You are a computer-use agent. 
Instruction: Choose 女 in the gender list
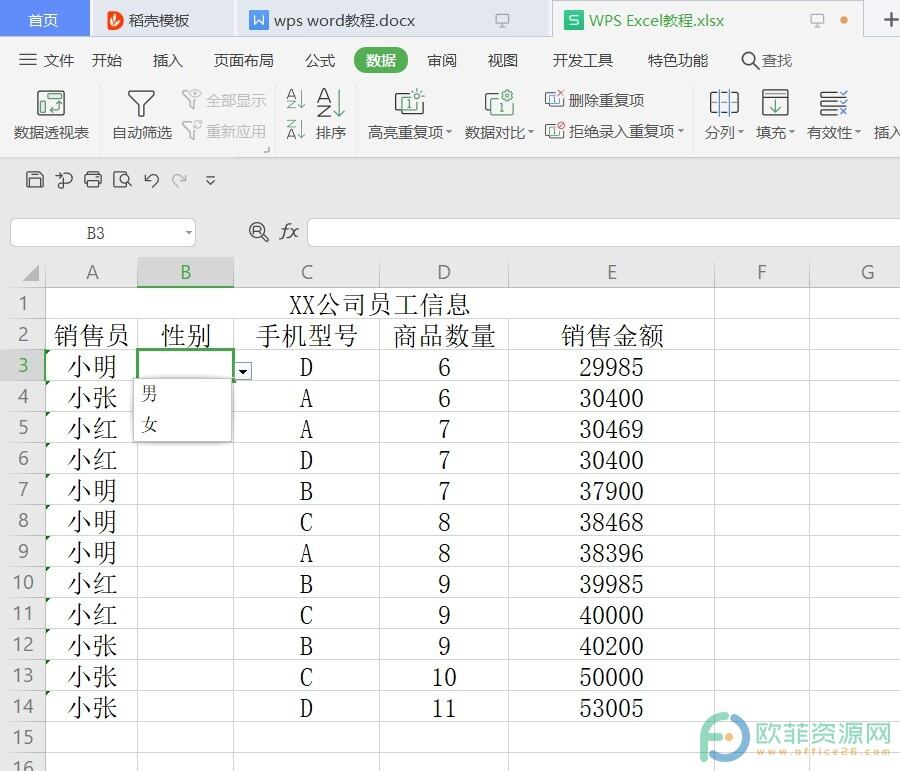click(x=150, y=425)
